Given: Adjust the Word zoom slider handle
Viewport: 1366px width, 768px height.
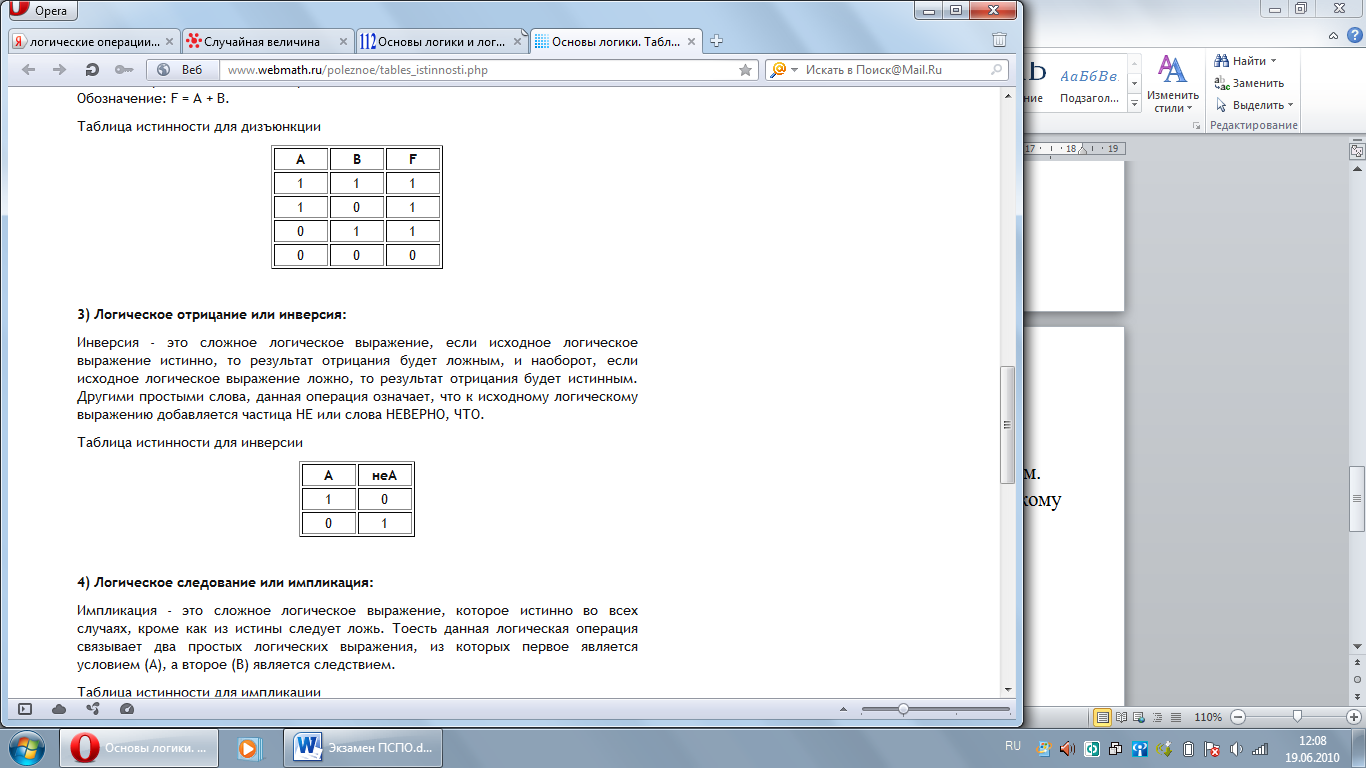Looking at the screenshot, I should coord(1297,717).
